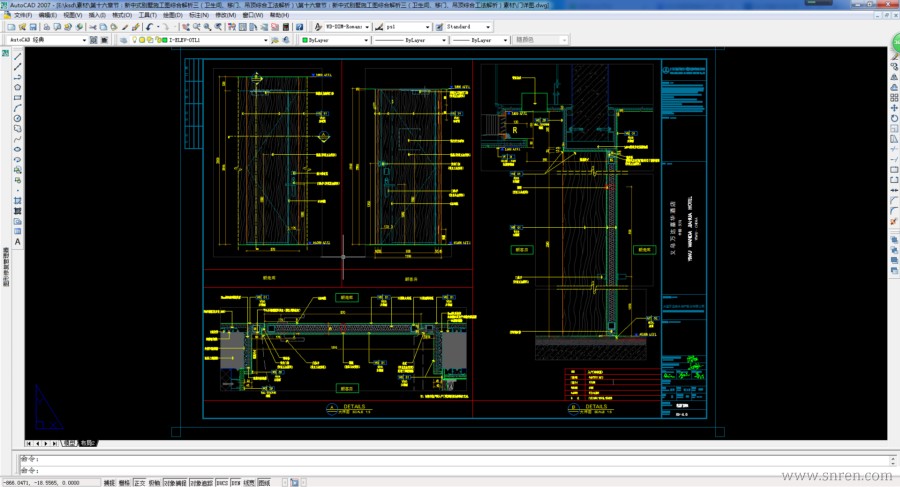Viewport: 900px width, 487px height.
Task: Click the Pan realtime icon
Action: point(185,27)
